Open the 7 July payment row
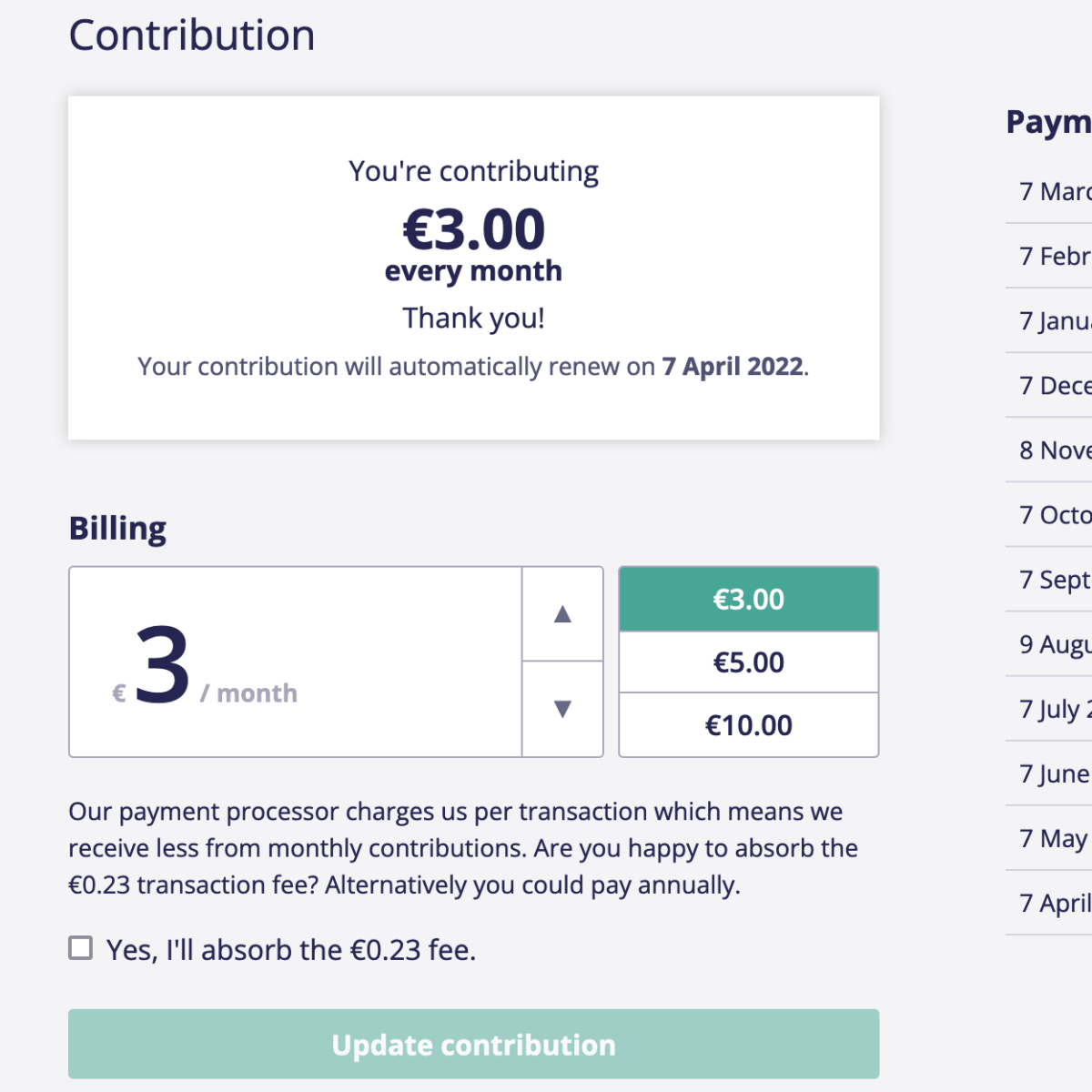This screenshot has width=1092, height=1092. 1054,708
